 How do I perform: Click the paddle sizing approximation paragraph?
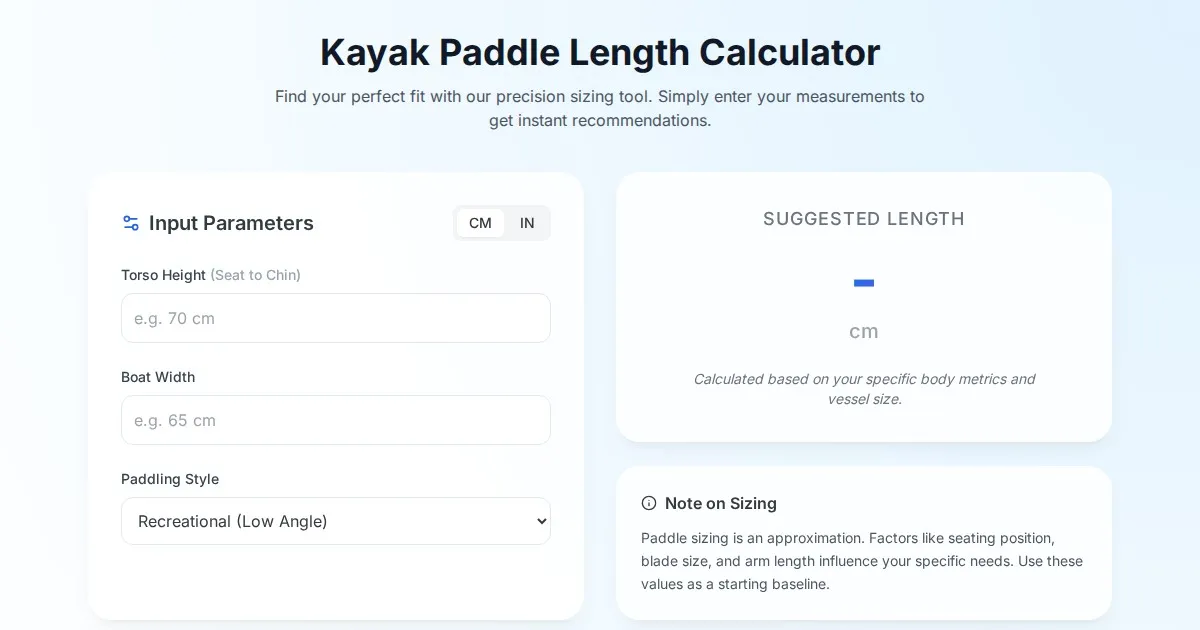pos(862,561)
